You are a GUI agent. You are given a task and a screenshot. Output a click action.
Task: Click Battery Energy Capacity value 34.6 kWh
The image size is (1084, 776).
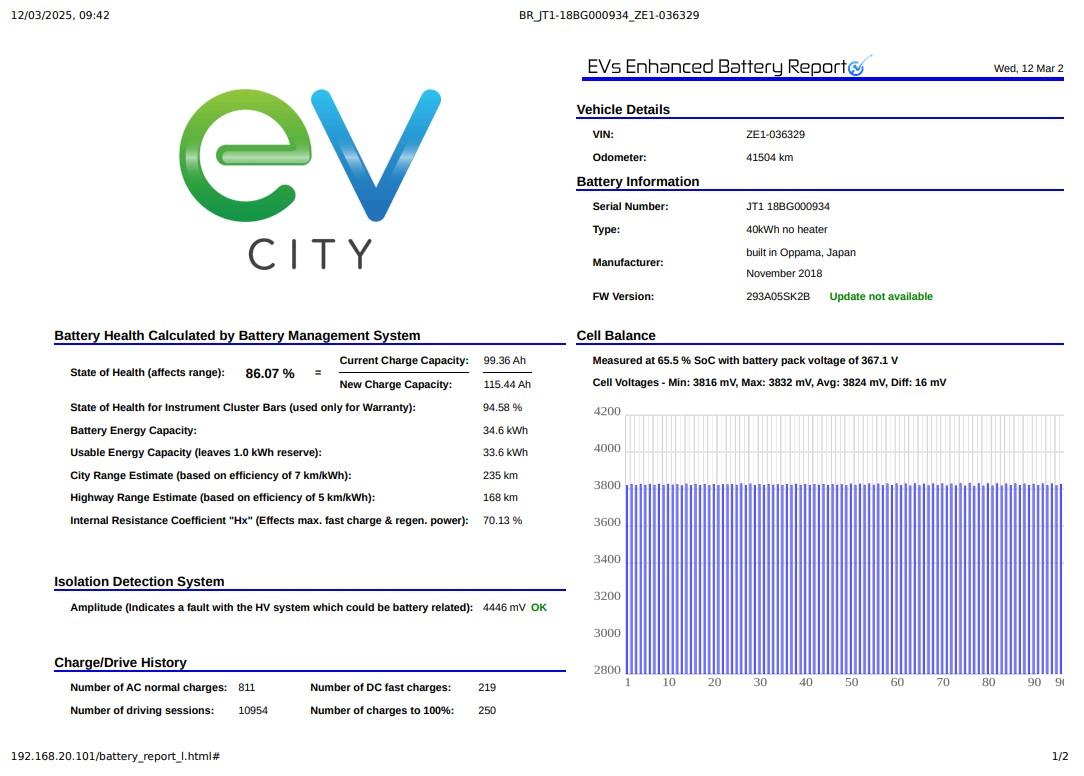505,430
